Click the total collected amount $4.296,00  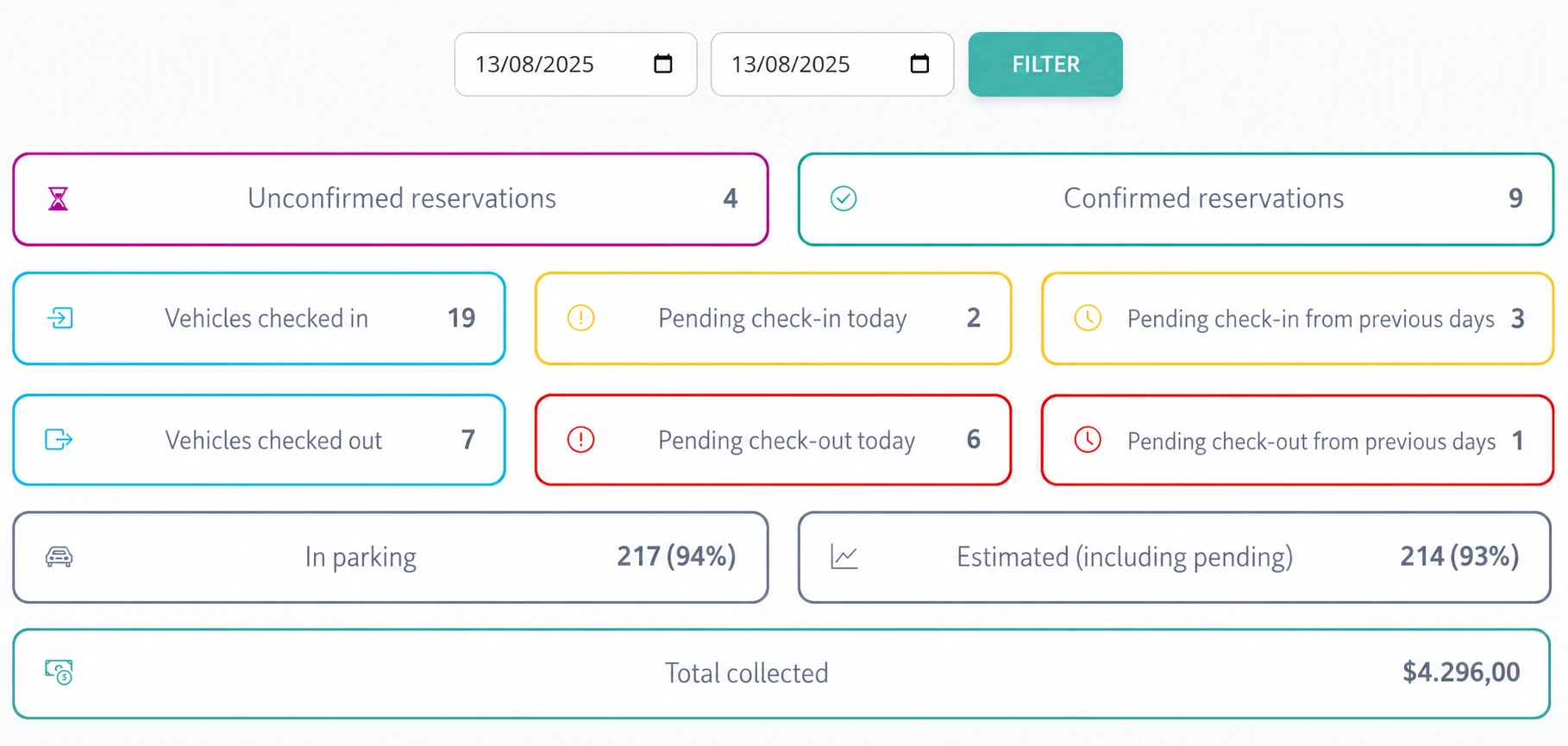click(x=1461, y=673)
